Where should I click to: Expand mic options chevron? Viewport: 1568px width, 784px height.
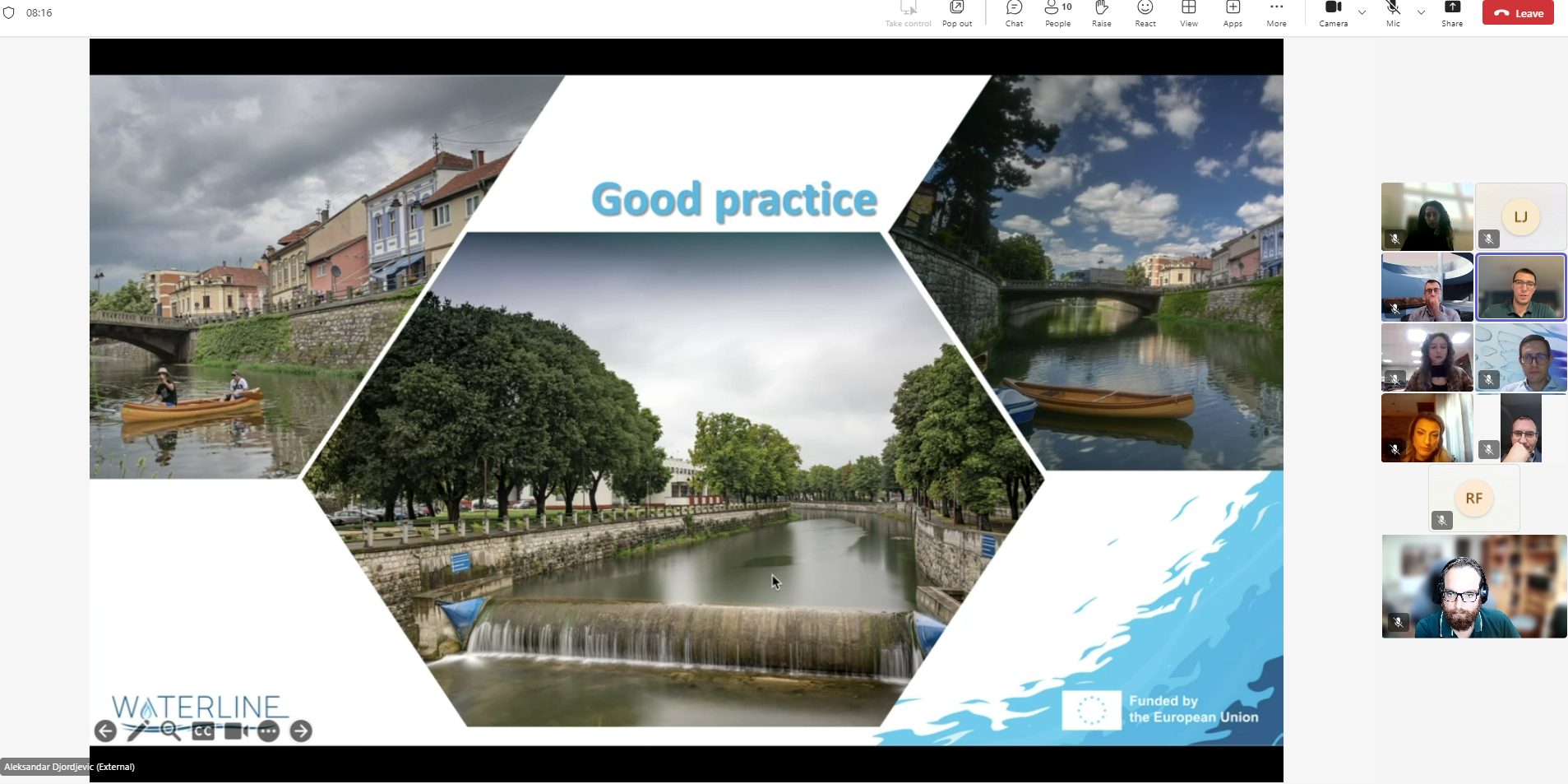coord(1421,12)
